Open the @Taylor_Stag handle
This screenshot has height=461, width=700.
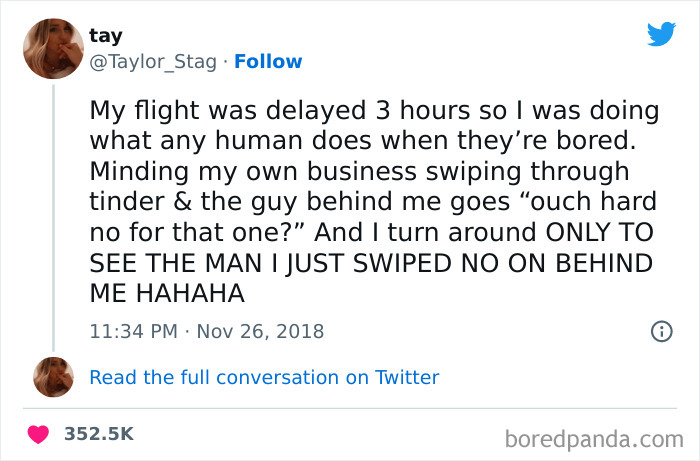pos(153,62)
